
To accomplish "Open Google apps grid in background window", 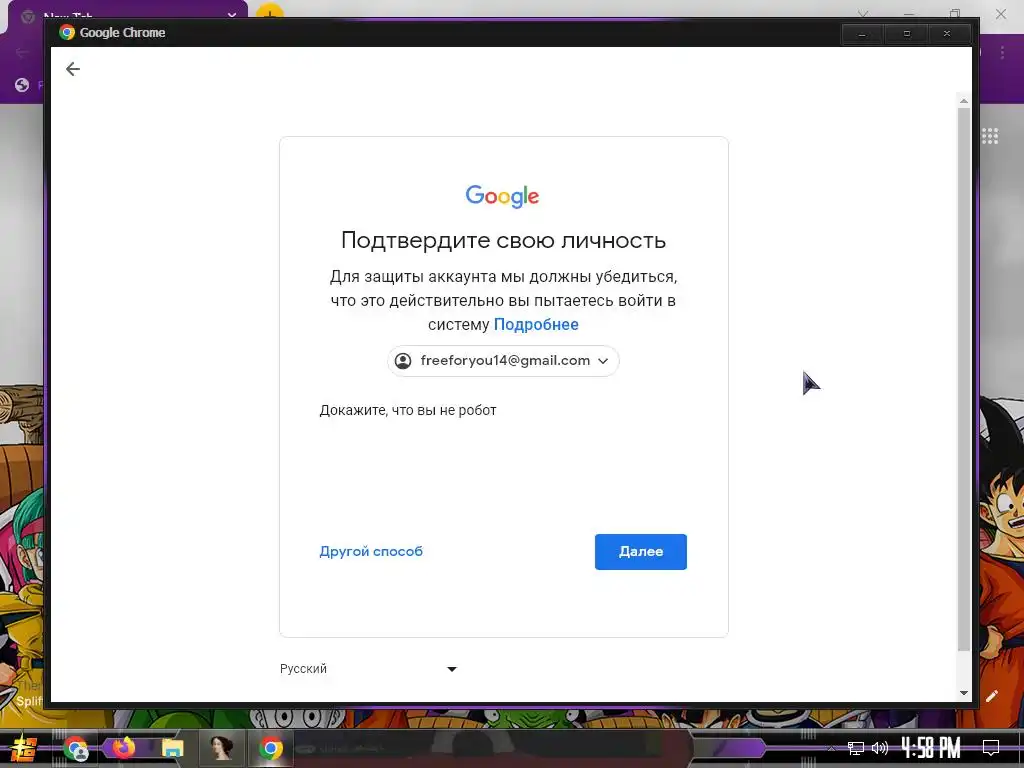I will click(989, 136).
